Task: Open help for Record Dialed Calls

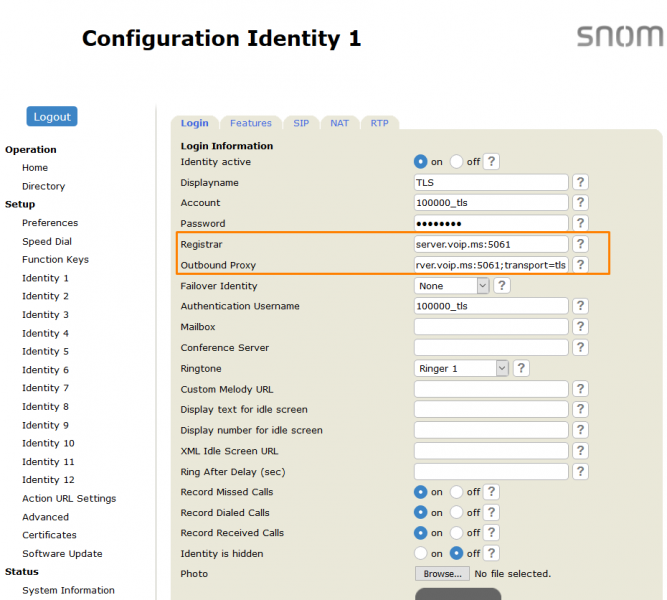Action: (x=491, y=512)
